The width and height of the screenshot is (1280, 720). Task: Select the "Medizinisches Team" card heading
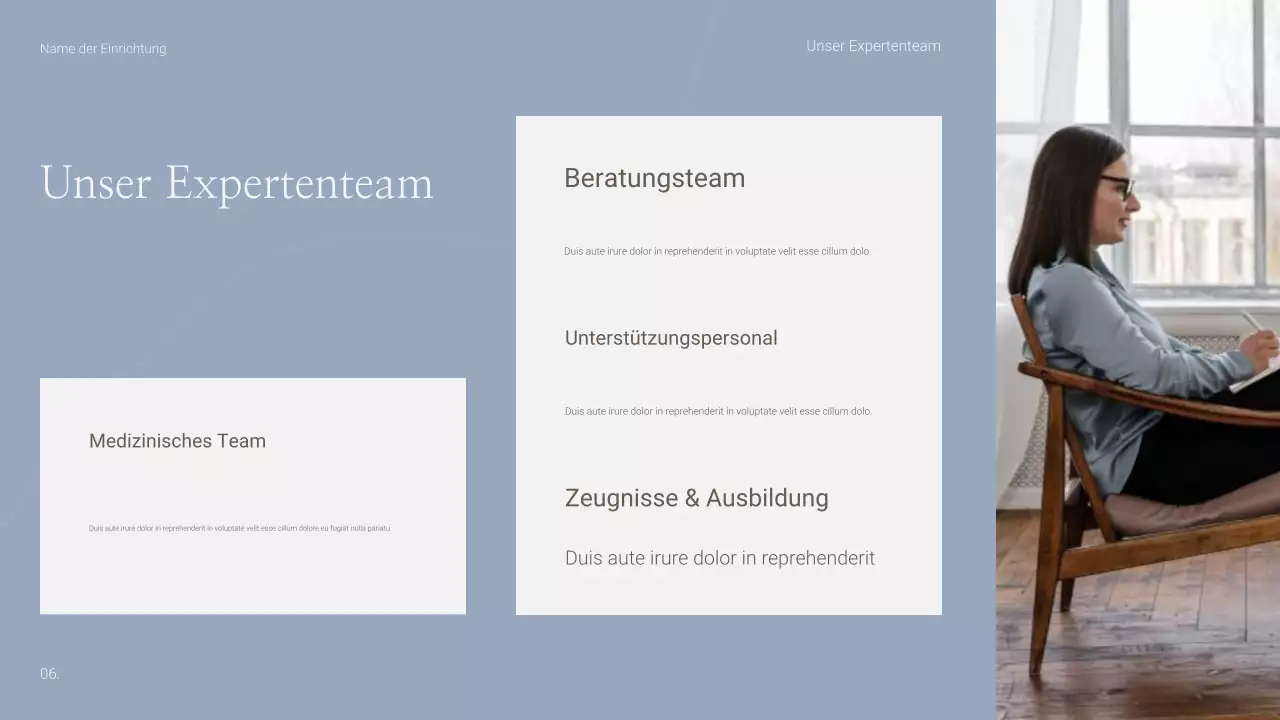coord(177,441)
